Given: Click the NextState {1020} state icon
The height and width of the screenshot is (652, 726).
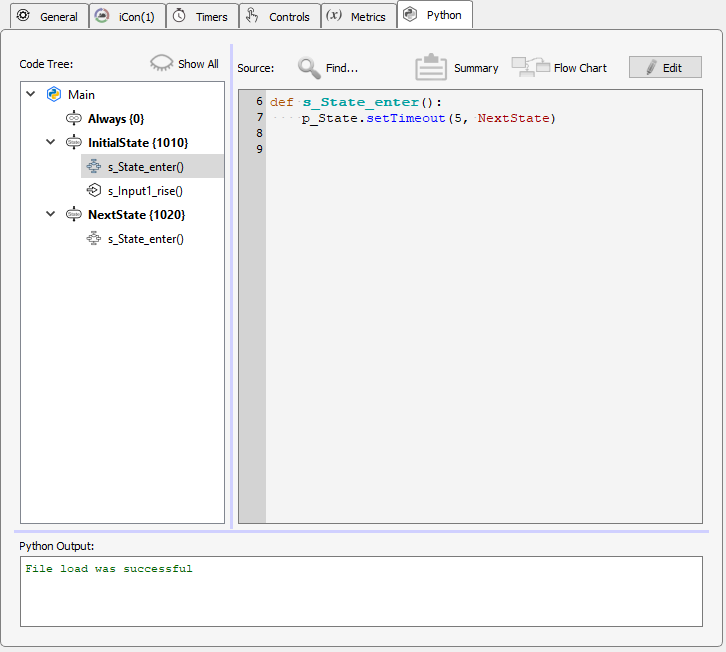Looking at the screenshot, I should [73, 215].
